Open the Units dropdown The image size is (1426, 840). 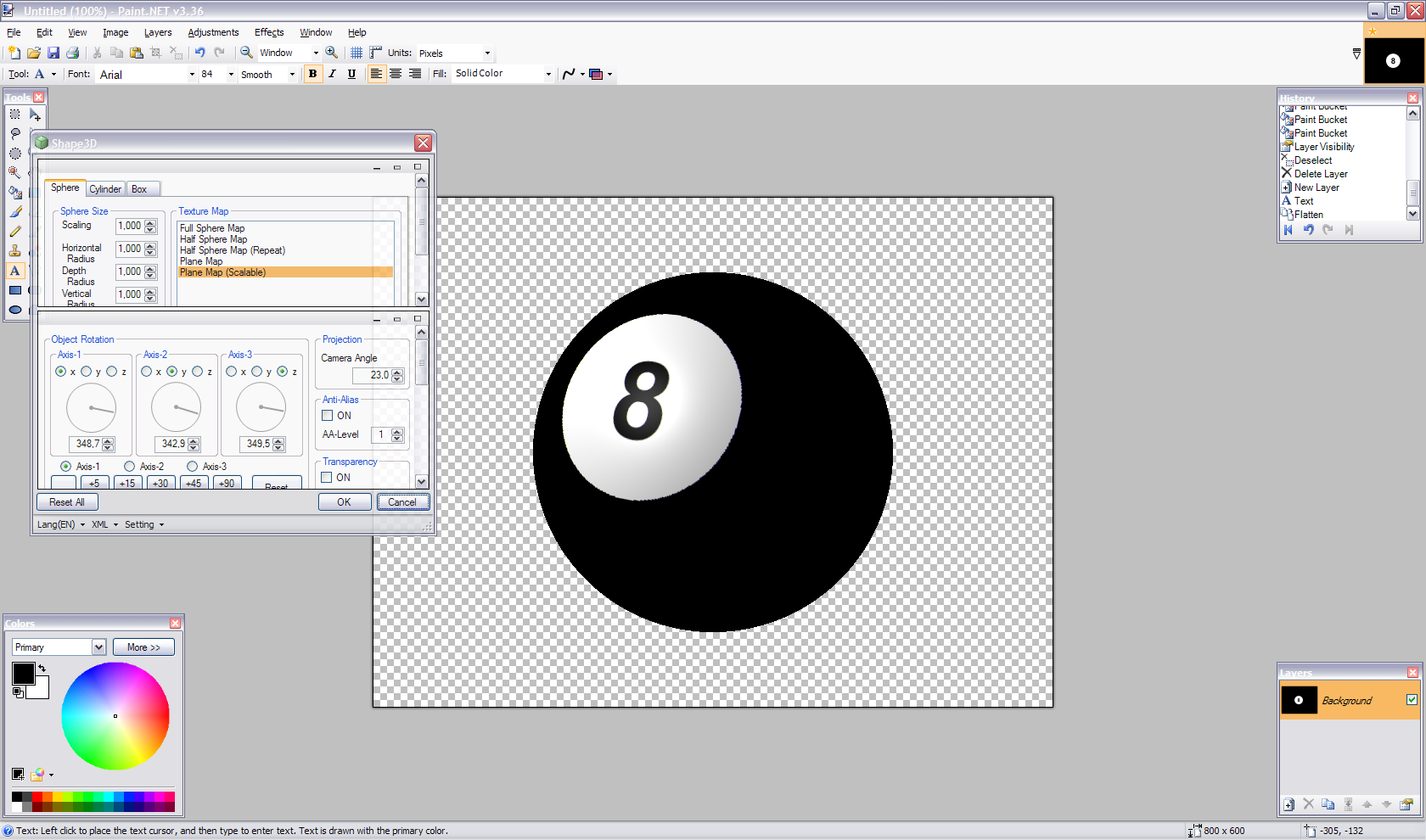click(x=487, y=53)
